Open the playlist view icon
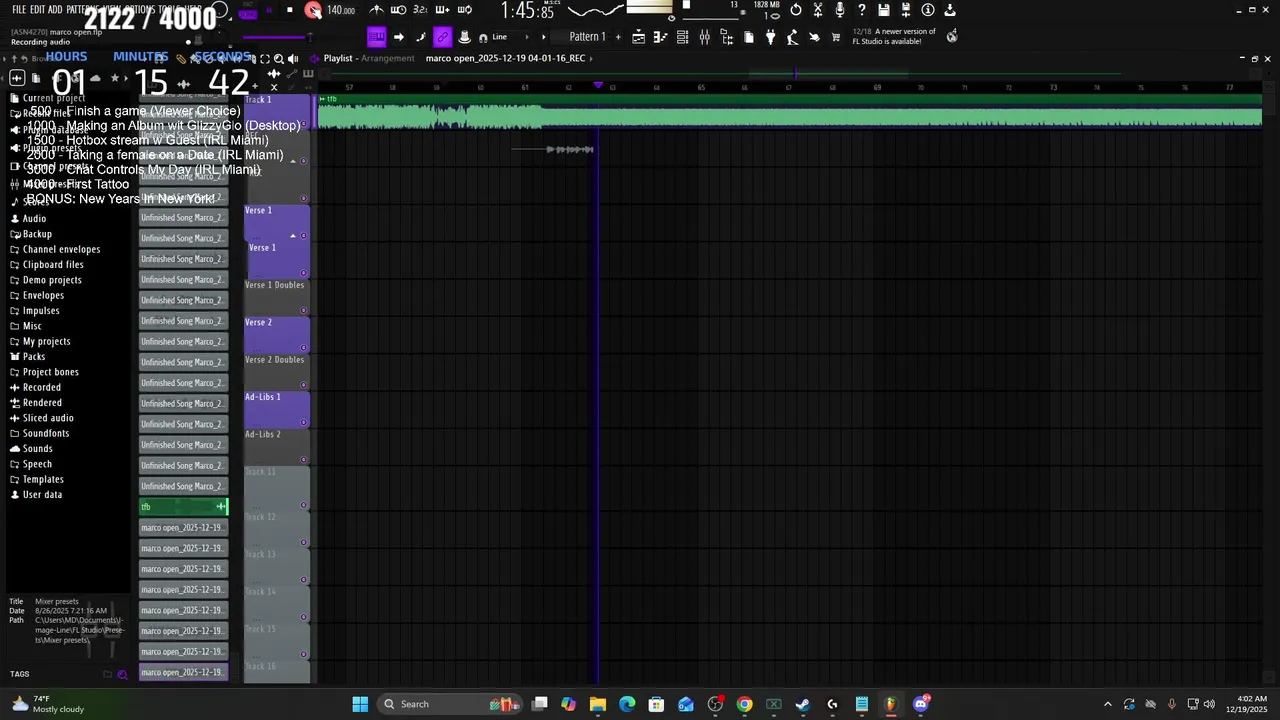Viewport: 1280px width, 720px height. click(x=638, y=37)
